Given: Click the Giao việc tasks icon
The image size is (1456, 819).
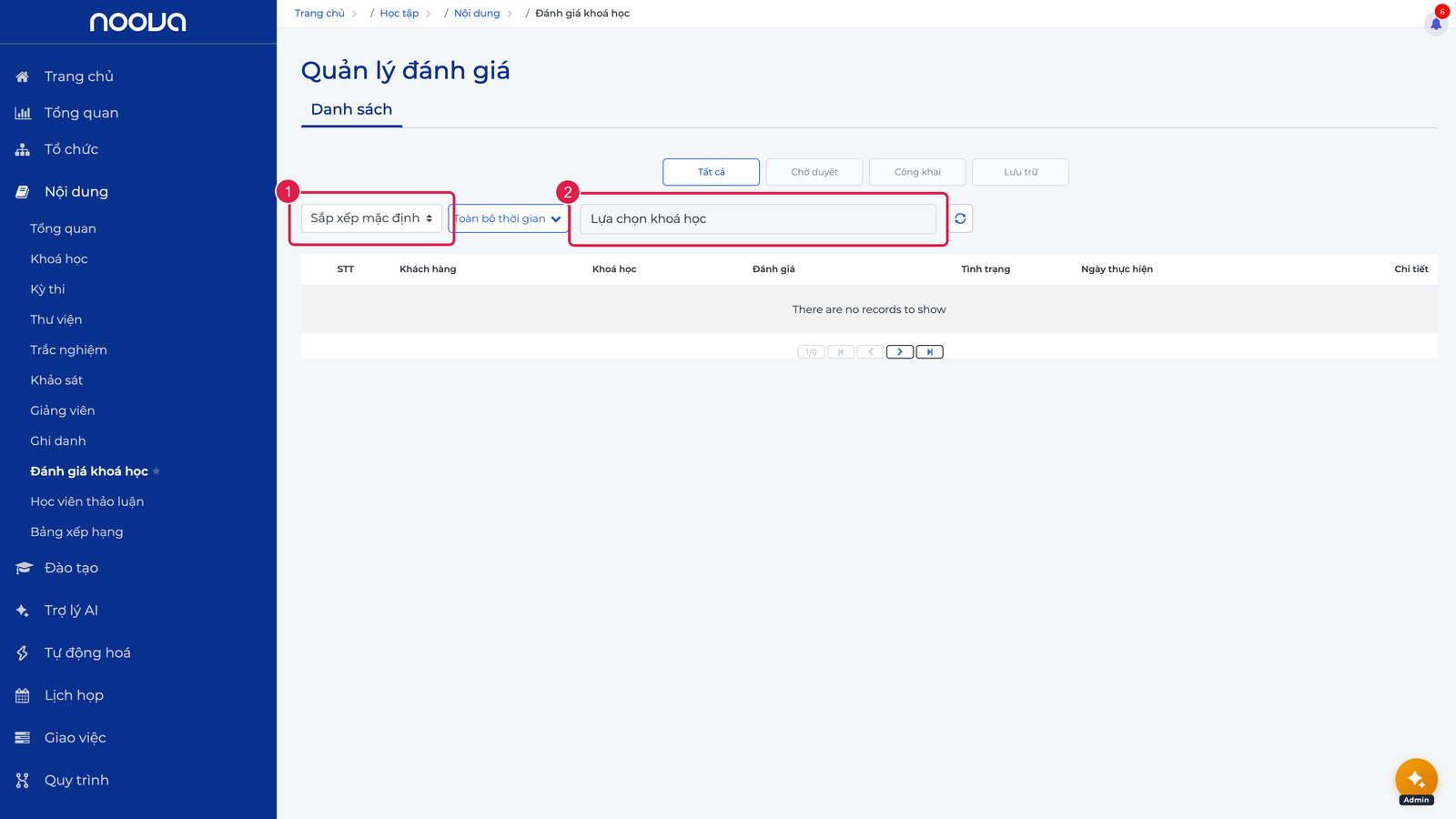Looking at the screenshot, I should pyautogui.click(x=23, y=738).
